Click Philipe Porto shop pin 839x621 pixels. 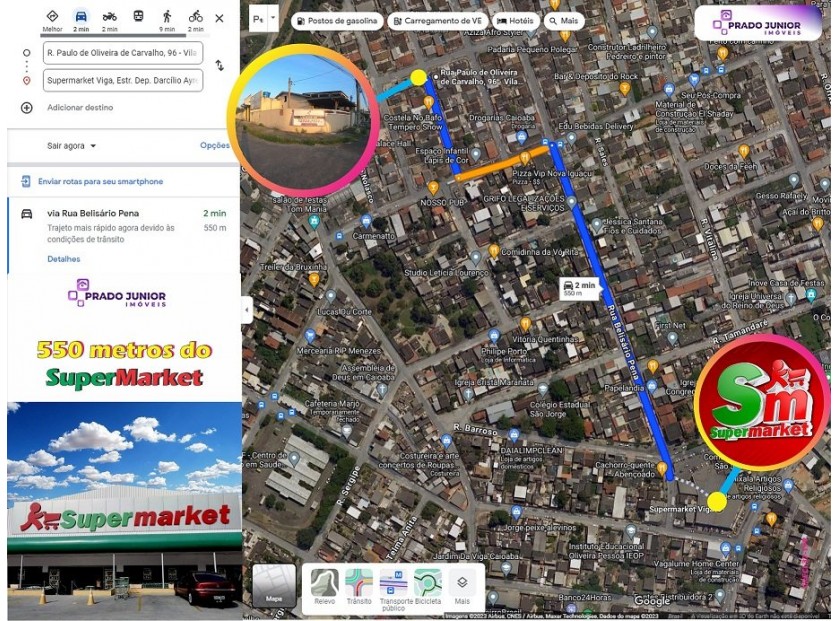tap(493, 336)
